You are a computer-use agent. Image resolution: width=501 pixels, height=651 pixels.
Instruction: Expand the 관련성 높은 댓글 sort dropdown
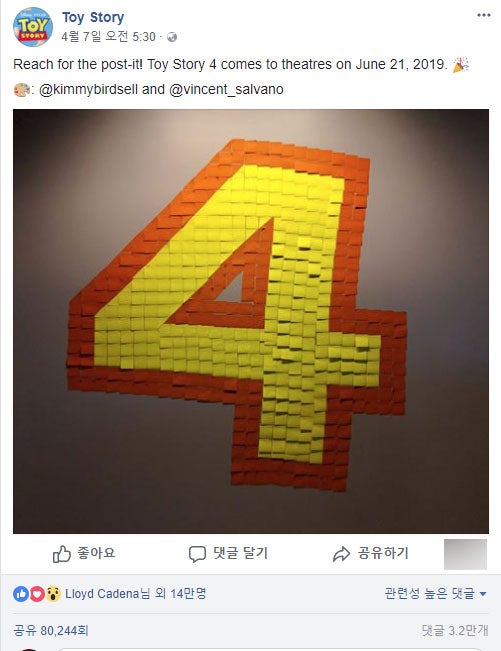click(x=435, y=594)
